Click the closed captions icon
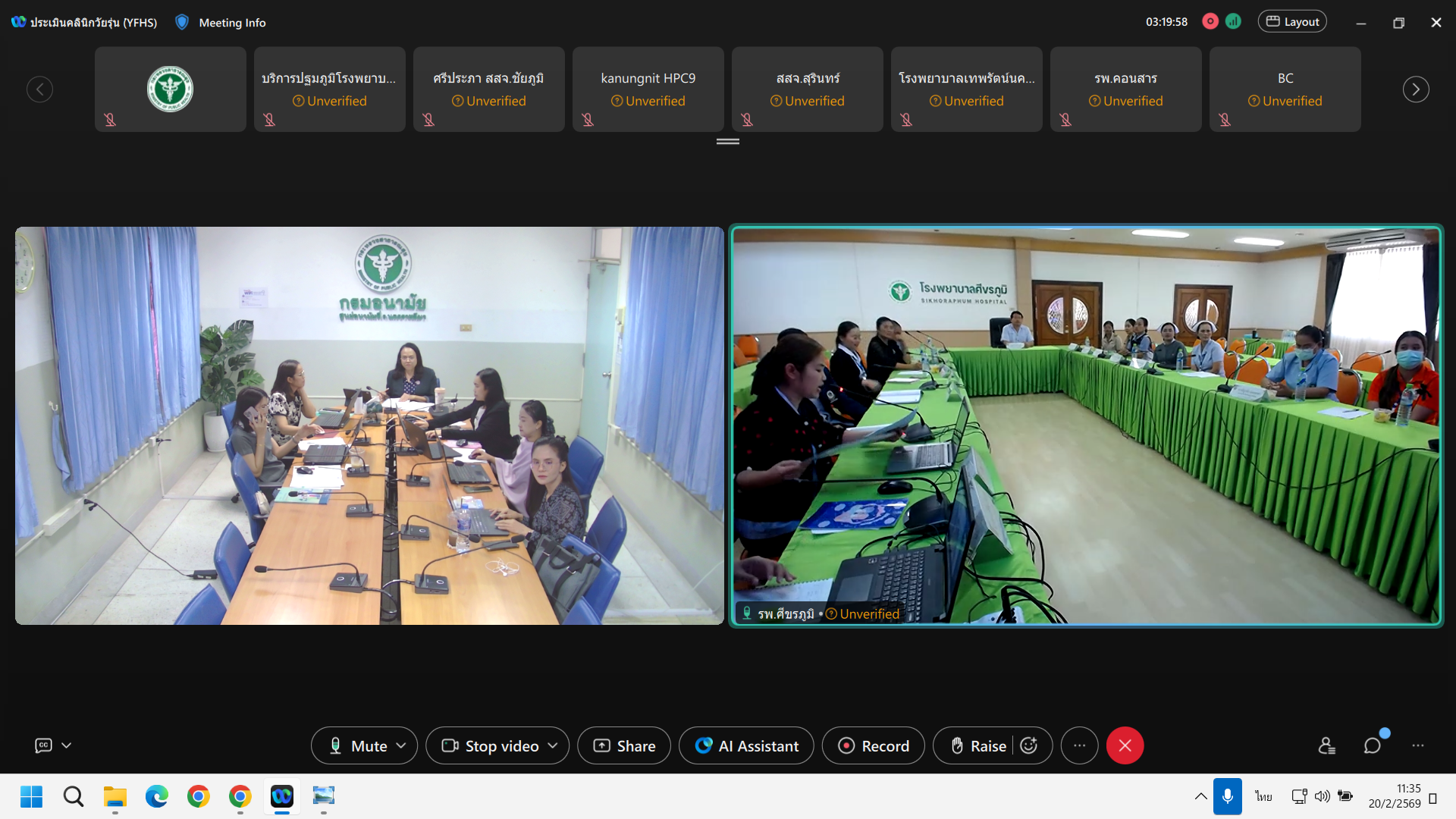The height and width of the screenshot is (819, 1456). [43, 745]
